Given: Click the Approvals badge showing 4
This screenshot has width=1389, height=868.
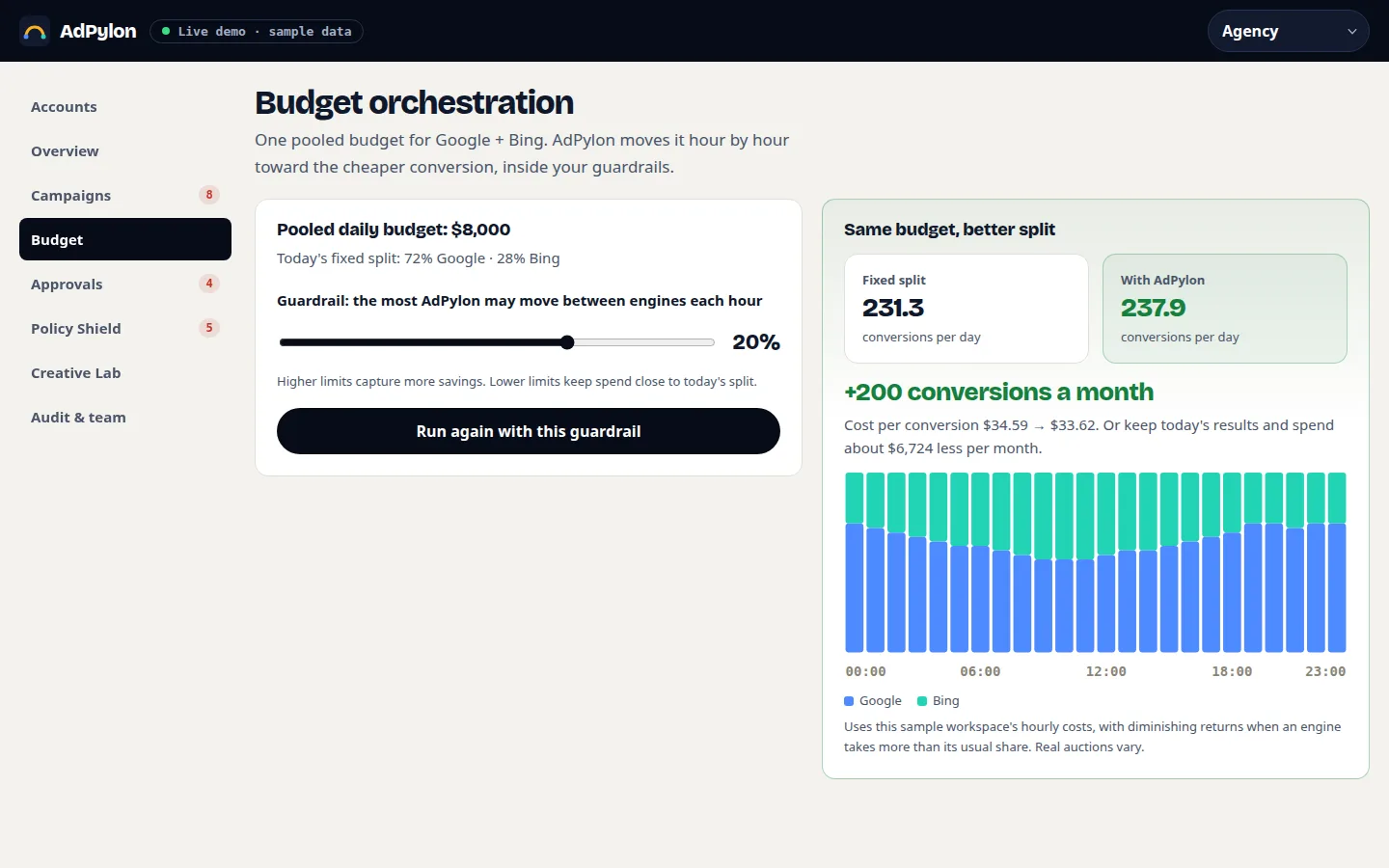Looking at the screenshot, I should (209, 284).
